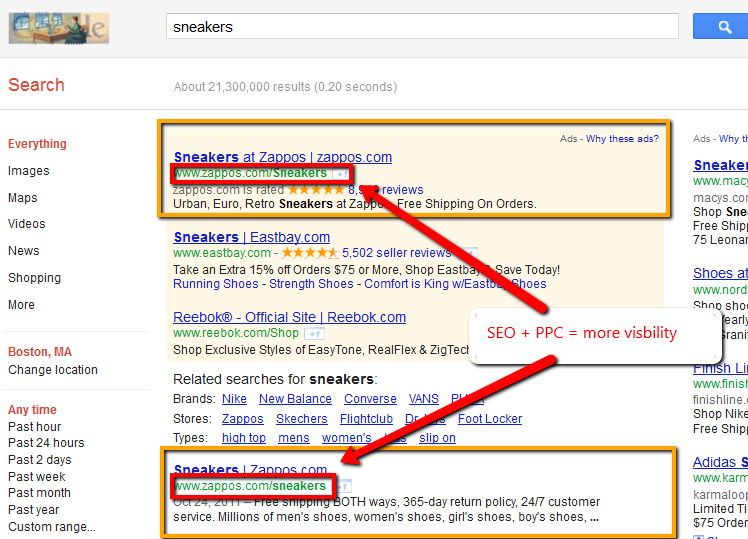Open Custom range date filter
Screen dimensions: 748x539
[x=52, y=527]
